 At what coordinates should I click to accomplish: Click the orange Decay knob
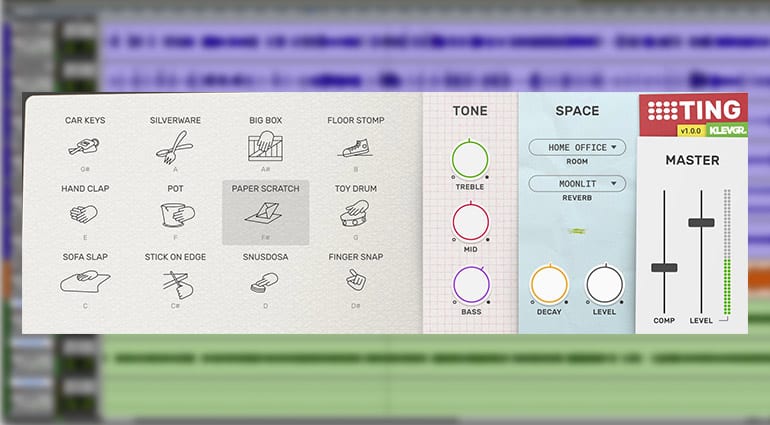tap(549, 284)
